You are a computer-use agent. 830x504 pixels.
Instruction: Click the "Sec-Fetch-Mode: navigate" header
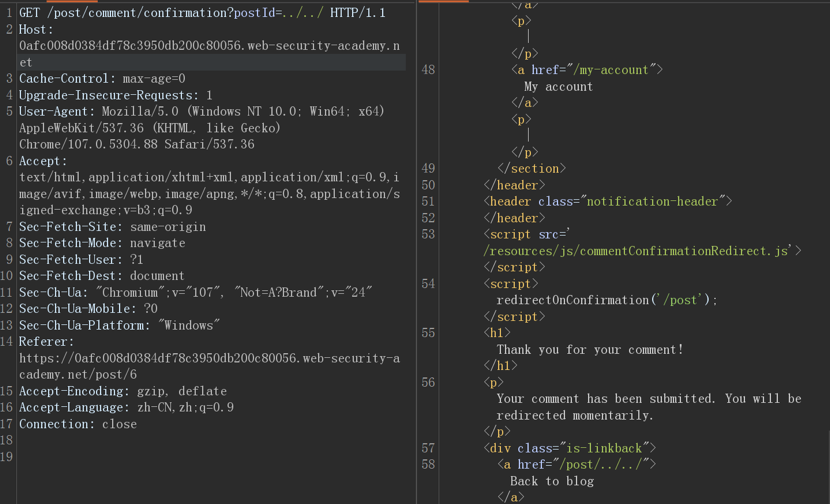coord(102,243)
